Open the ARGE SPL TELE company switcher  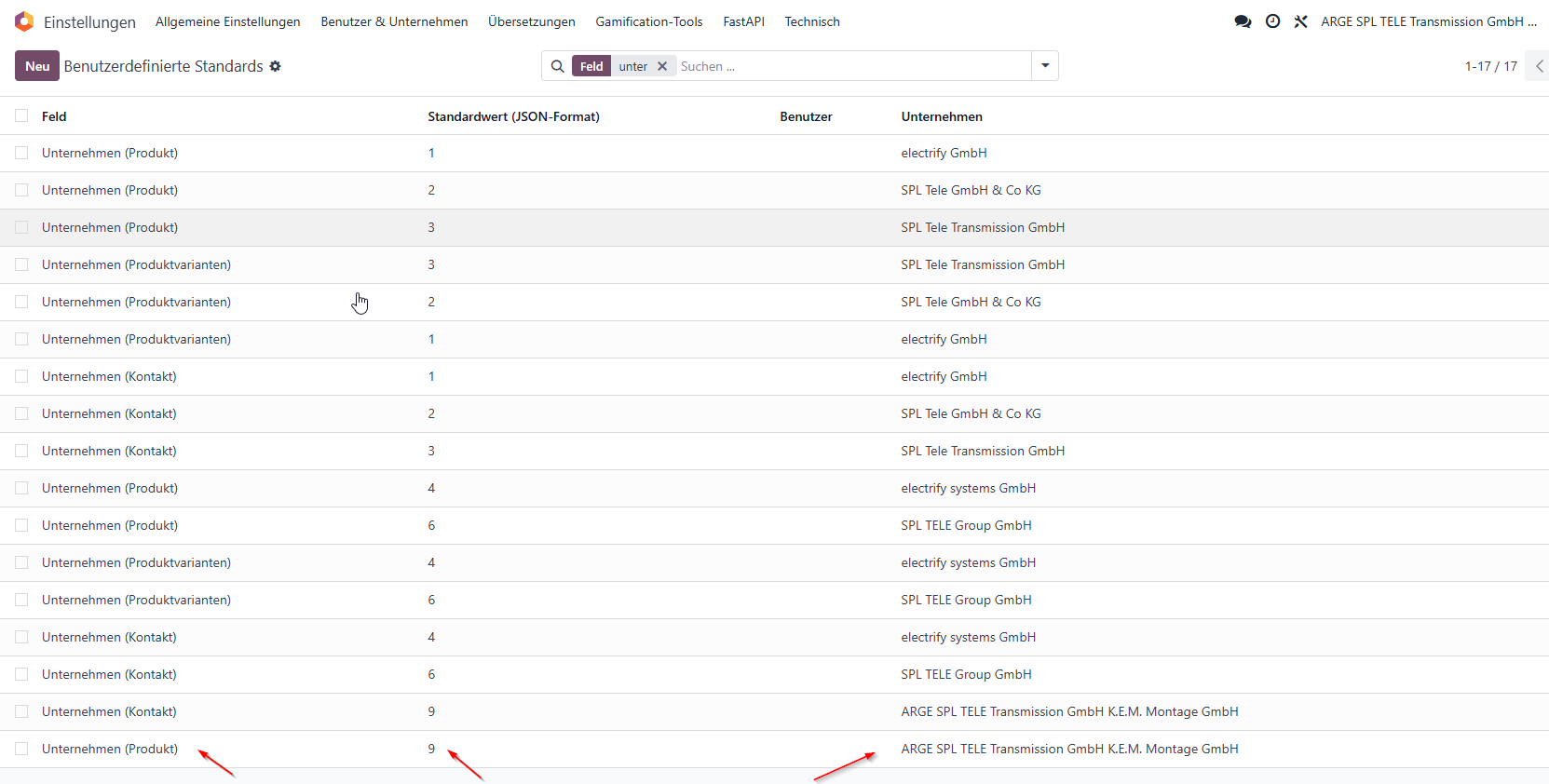pyautogui.click(x=1428, y=21)
